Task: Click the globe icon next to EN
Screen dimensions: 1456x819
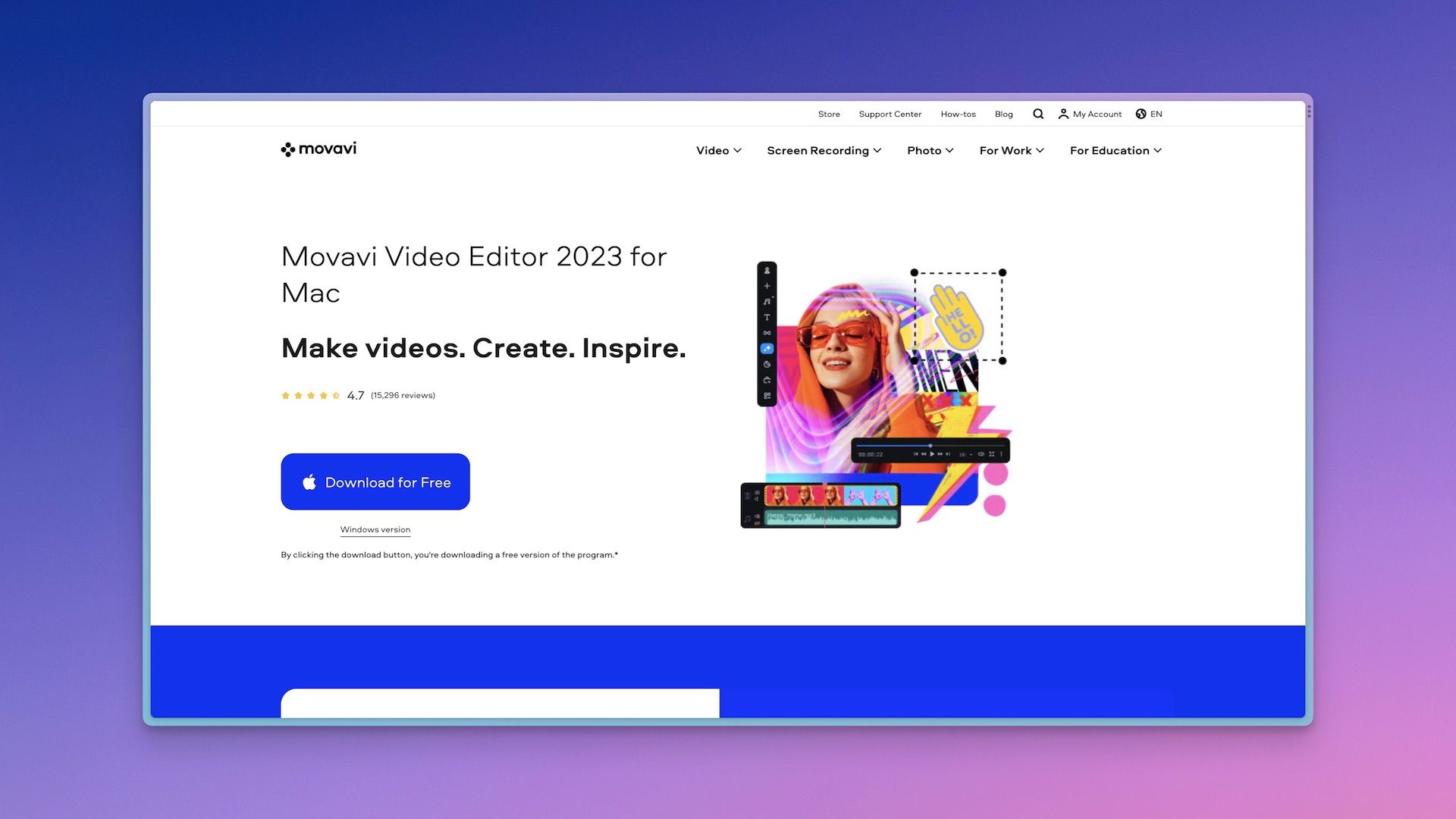Action: pyautogui.click(x=1141, y=114)
